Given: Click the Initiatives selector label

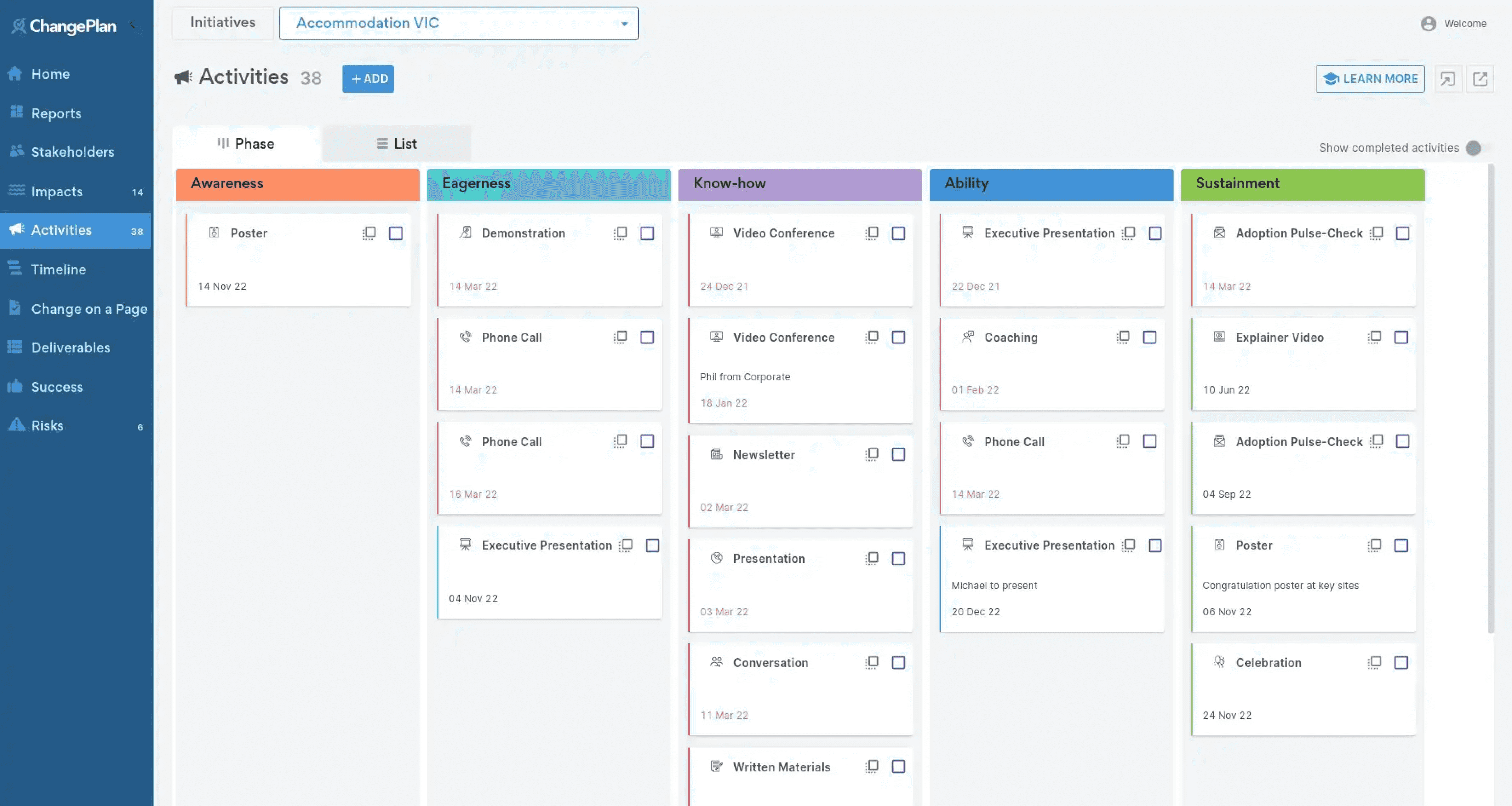Looking at the screenshot, I should [222, 23].
